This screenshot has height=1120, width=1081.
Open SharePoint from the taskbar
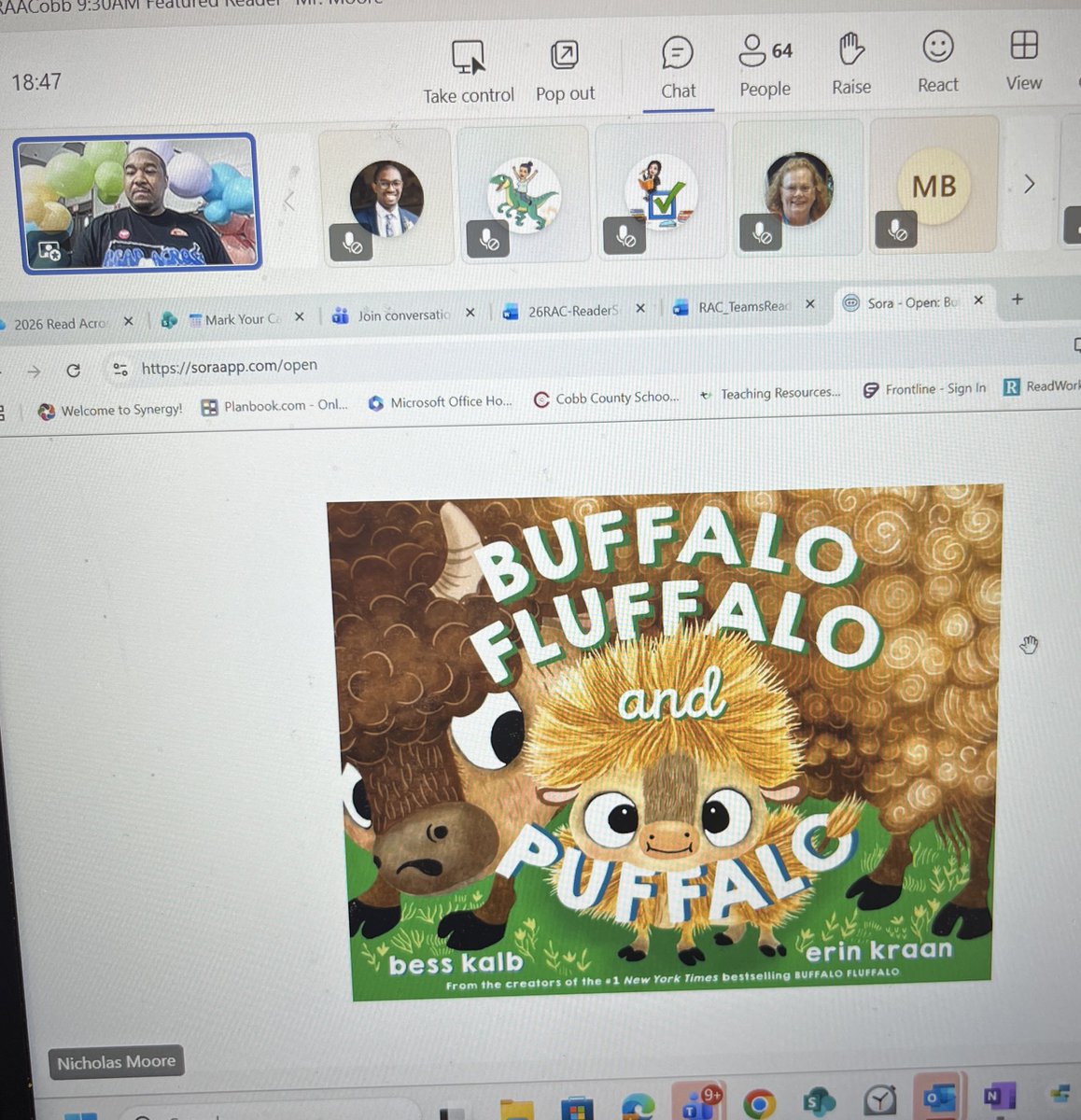[819, 1102]
